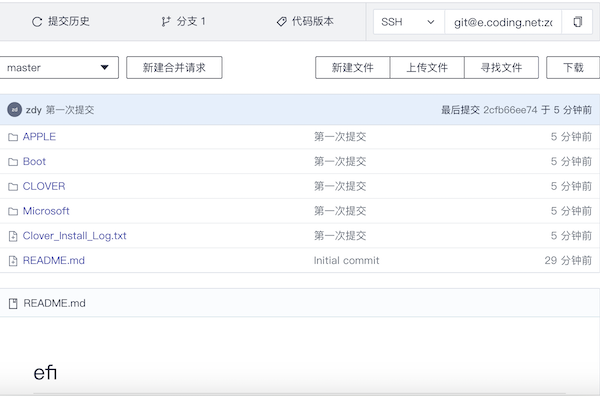600x396 pixels.
Task: Click the 新建文件 button
Action: pos(352,68)
